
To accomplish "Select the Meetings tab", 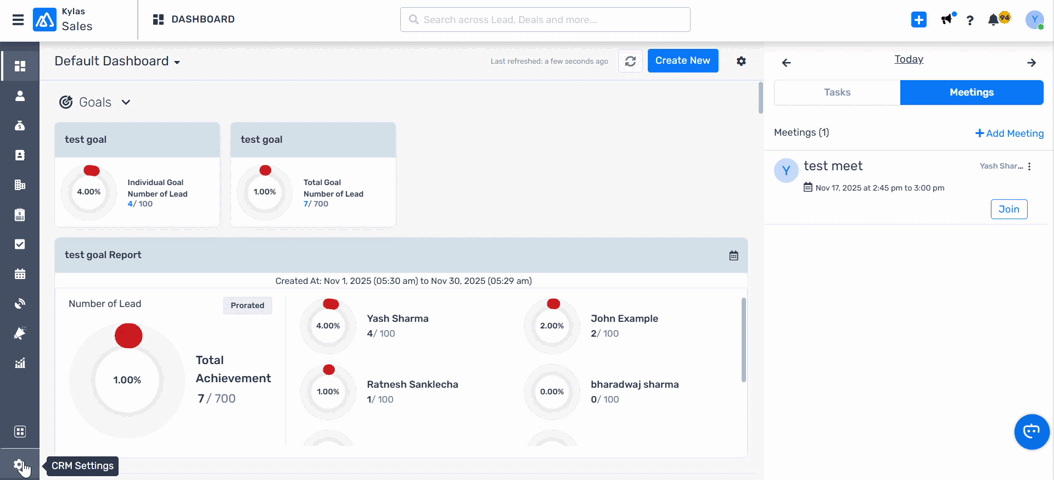I will tap(971, 92).
